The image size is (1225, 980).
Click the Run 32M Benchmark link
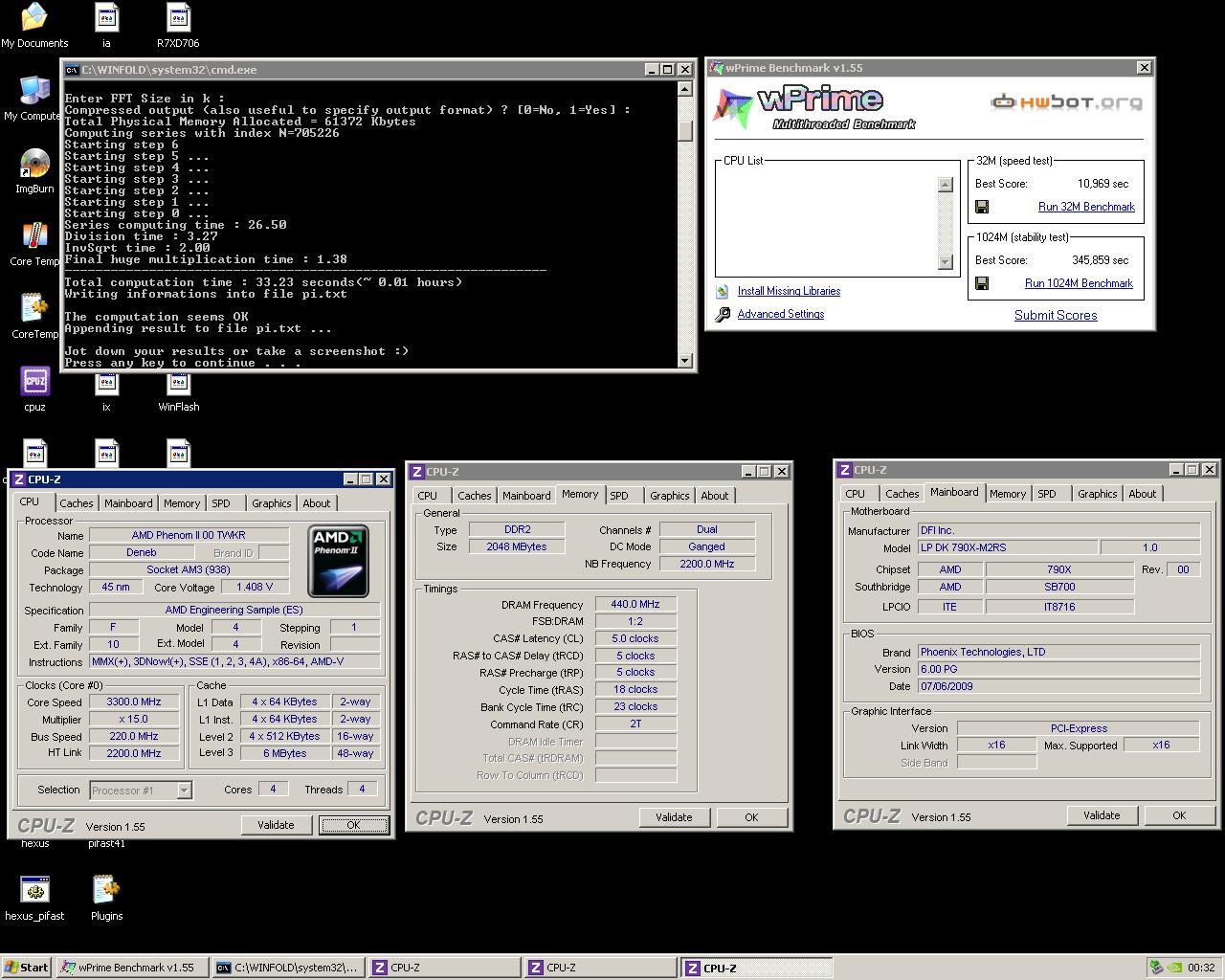pyautogui.click(x=1086, y=207)
